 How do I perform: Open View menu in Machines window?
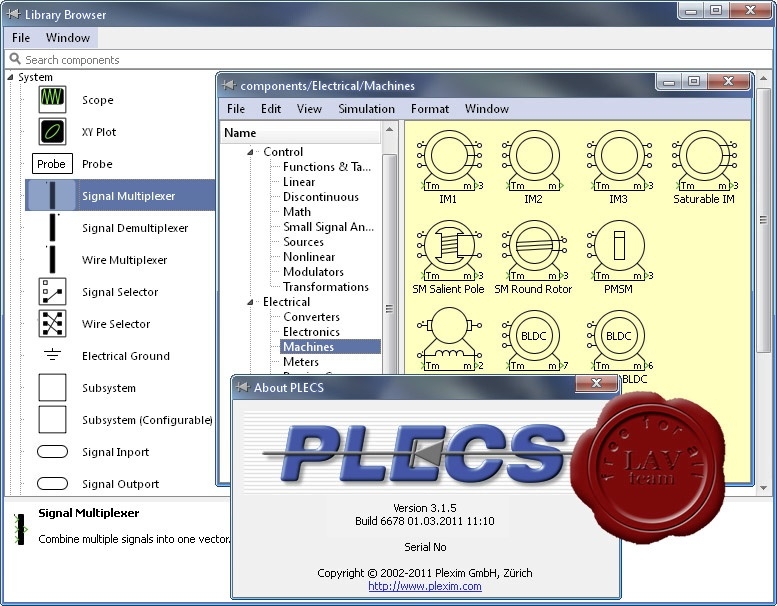pos(309,109)
